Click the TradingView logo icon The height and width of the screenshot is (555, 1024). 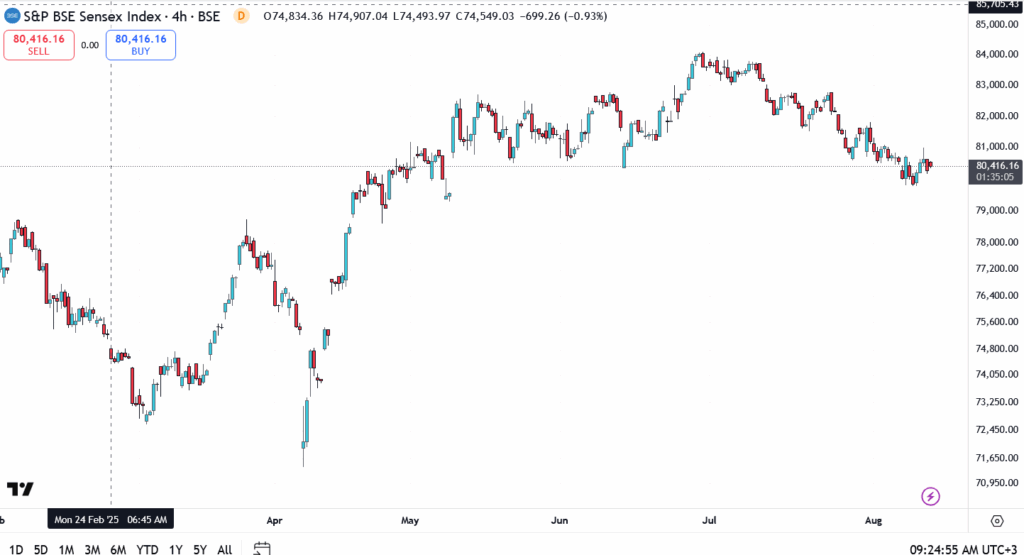click(x=20, y=489)
